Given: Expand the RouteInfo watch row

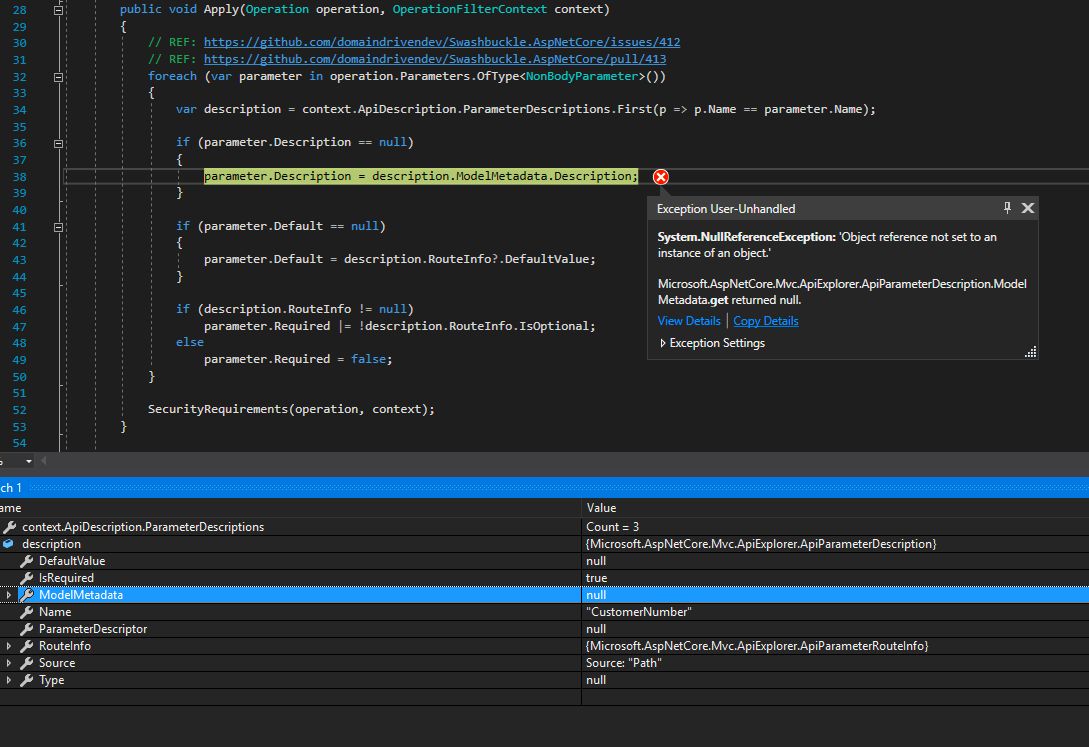Looking at the screenshot, I should [8, 646].
